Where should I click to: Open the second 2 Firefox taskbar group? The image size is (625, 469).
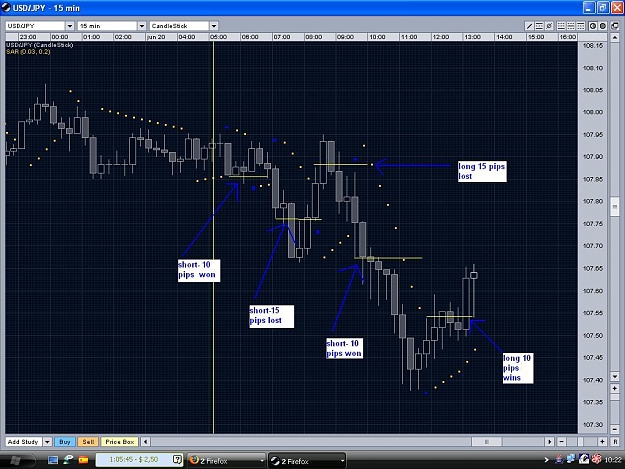point(307,461)
